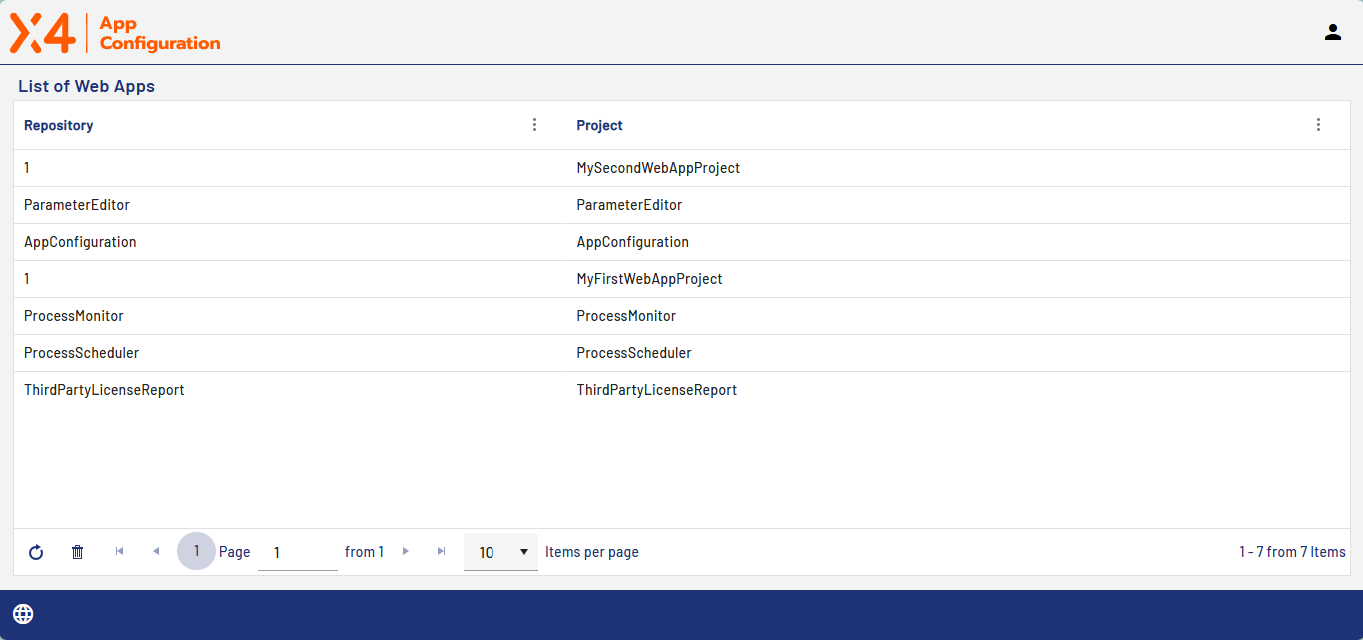Screen dimensions: 1363x640
Task: Select the MyFirstWebAppProject row
Action: [649, 279]
